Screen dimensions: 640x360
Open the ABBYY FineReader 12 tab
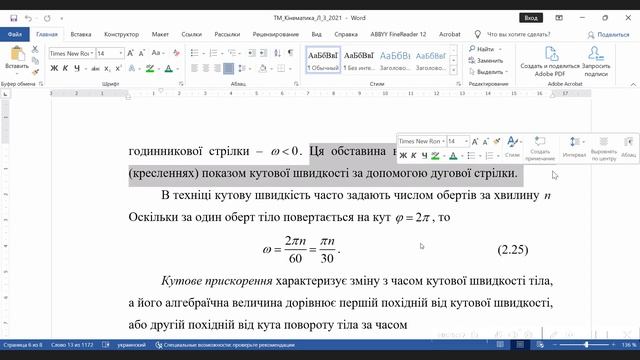click(x=398, y=34)
